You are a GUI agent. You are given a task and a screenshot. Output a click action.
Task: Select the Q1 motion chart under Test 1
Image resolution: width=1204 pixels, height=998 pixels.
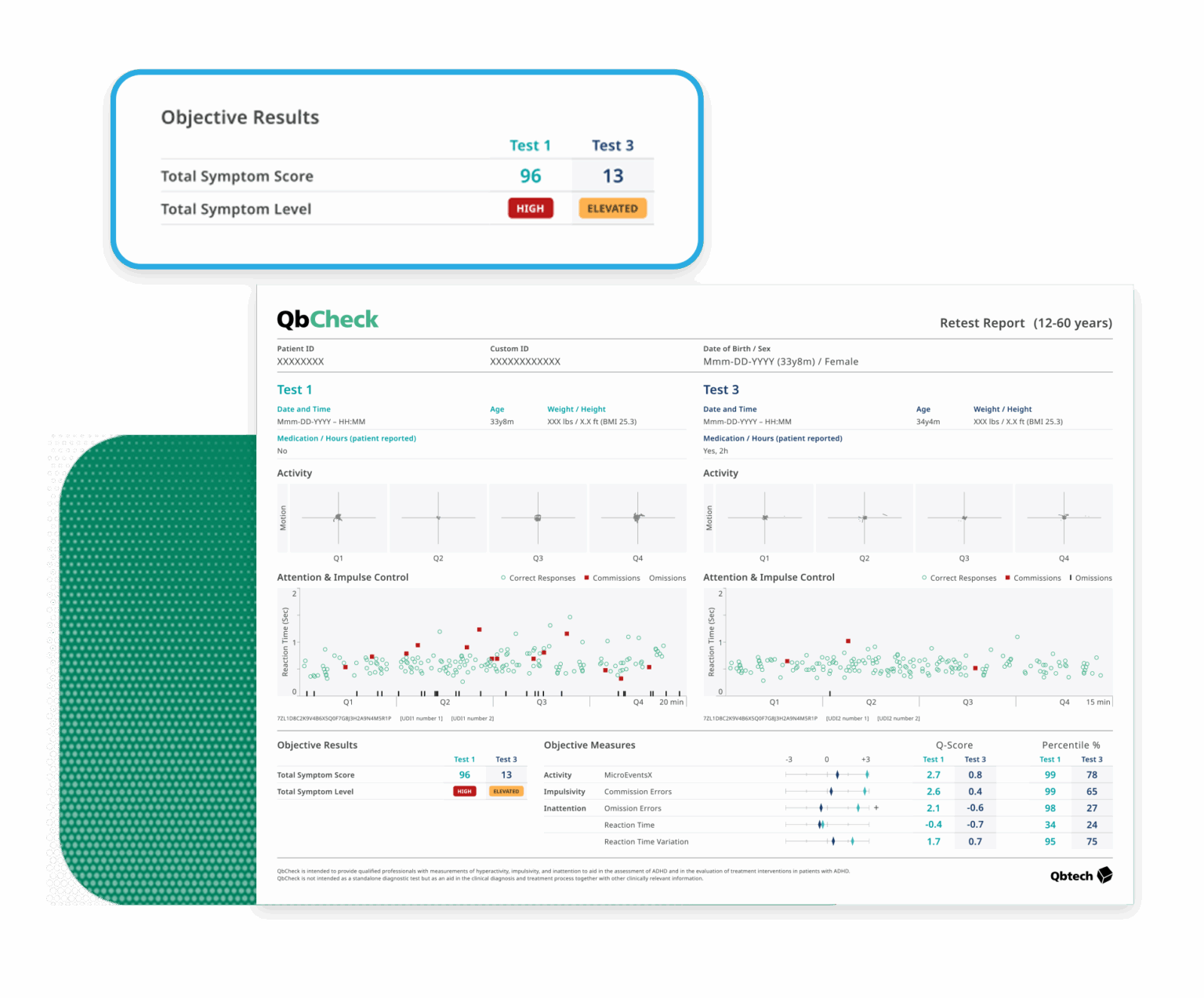[x=339, y=517]
